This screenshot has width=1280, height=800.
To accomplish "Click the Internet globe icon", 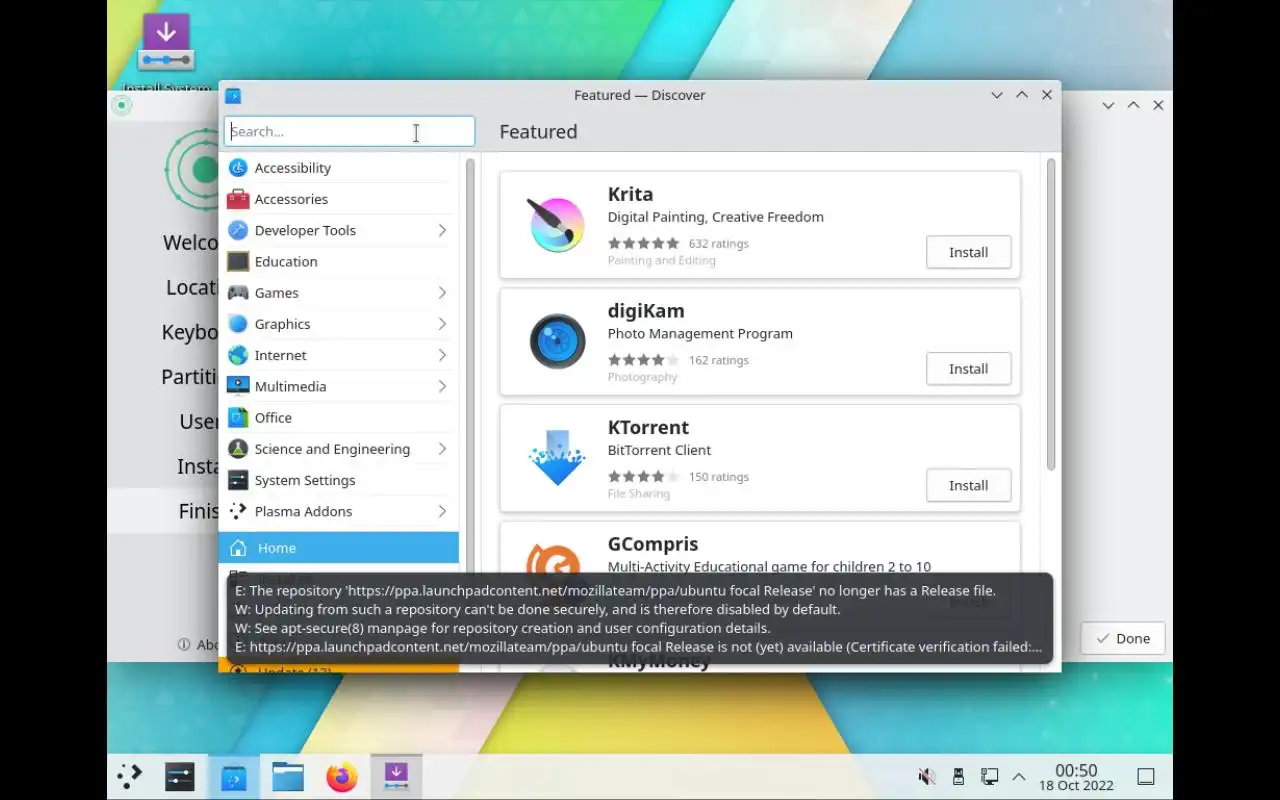I will [238, 355].
